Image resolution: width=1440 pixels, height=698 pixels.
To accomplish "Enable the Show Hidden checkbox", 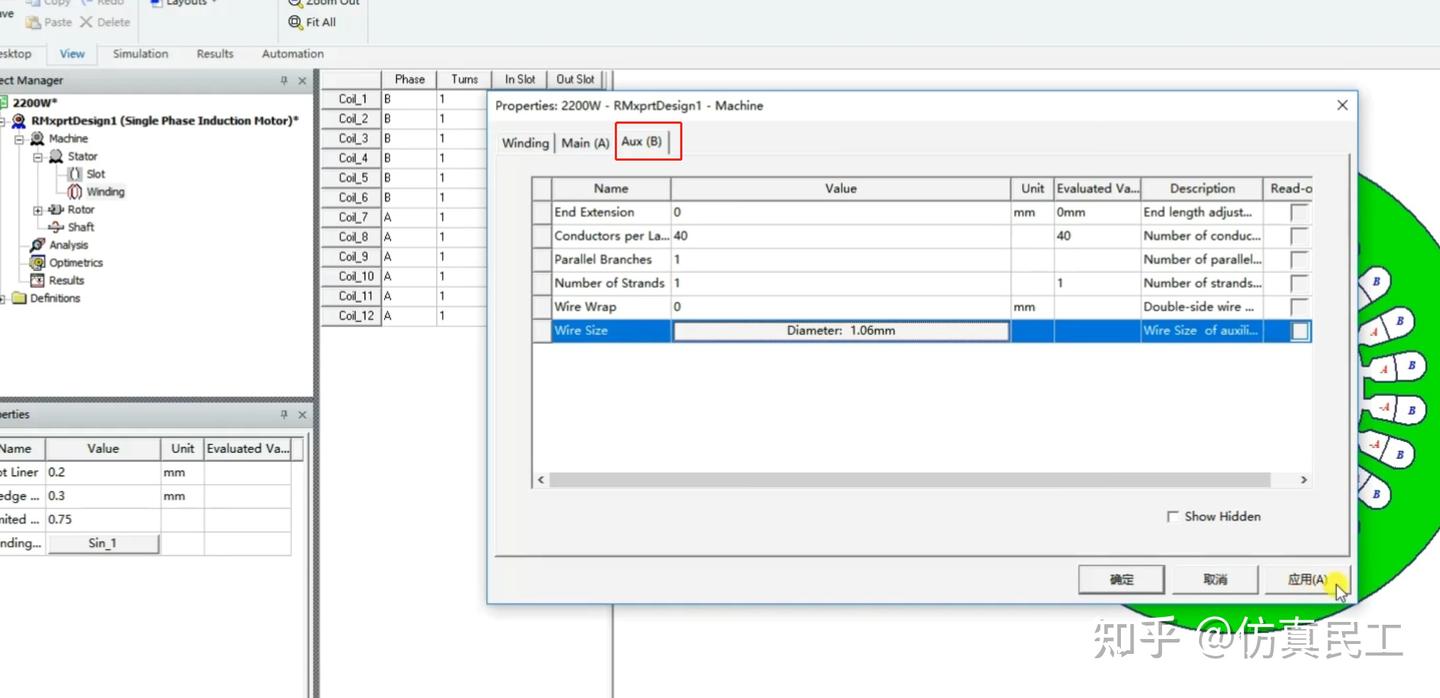I will (1173, 517).
